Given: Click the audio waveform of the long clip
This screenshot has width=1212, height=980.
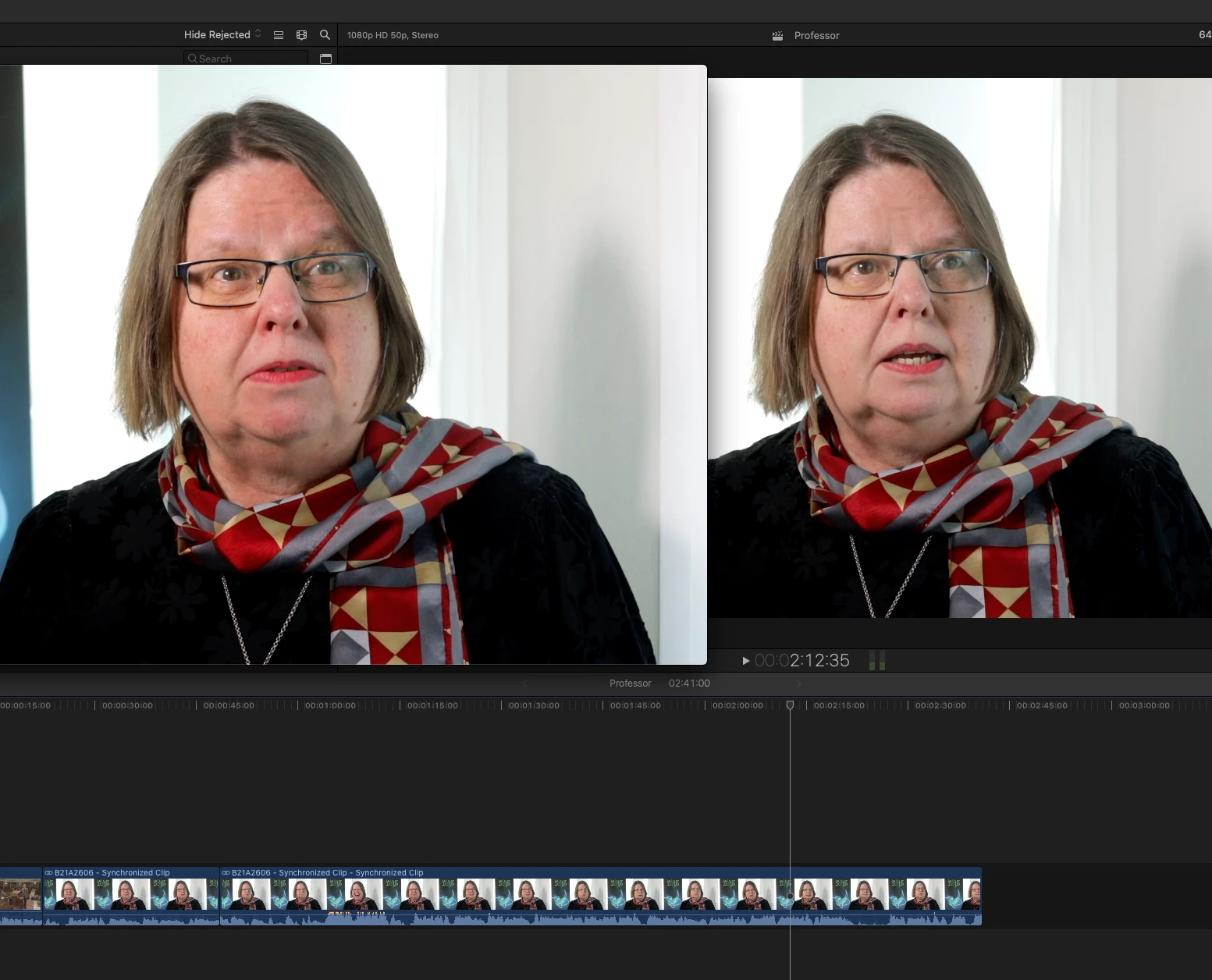Looking at the screenshot, I should coord(601,918).
